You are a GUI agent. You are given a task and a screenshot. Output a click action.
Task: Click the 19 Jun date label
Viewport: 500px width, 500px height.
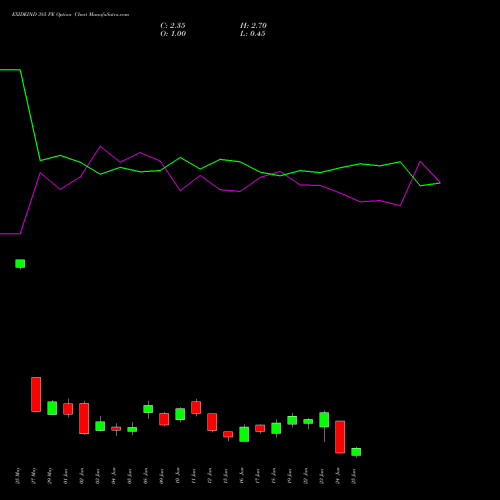point(290,476)
